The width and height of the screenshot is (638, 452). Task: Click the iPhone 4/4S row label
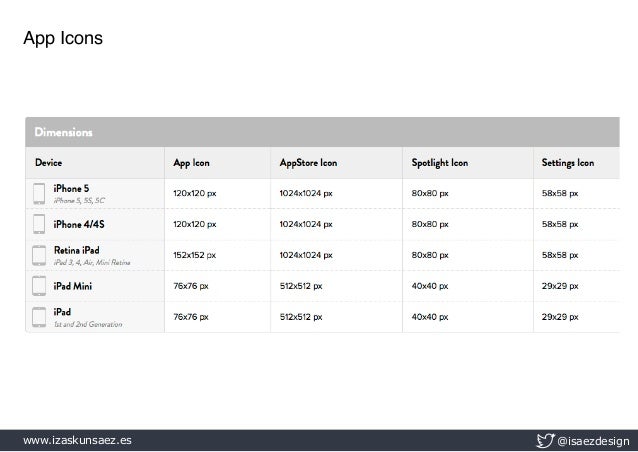pyautogui.click(x=79, y=224)
